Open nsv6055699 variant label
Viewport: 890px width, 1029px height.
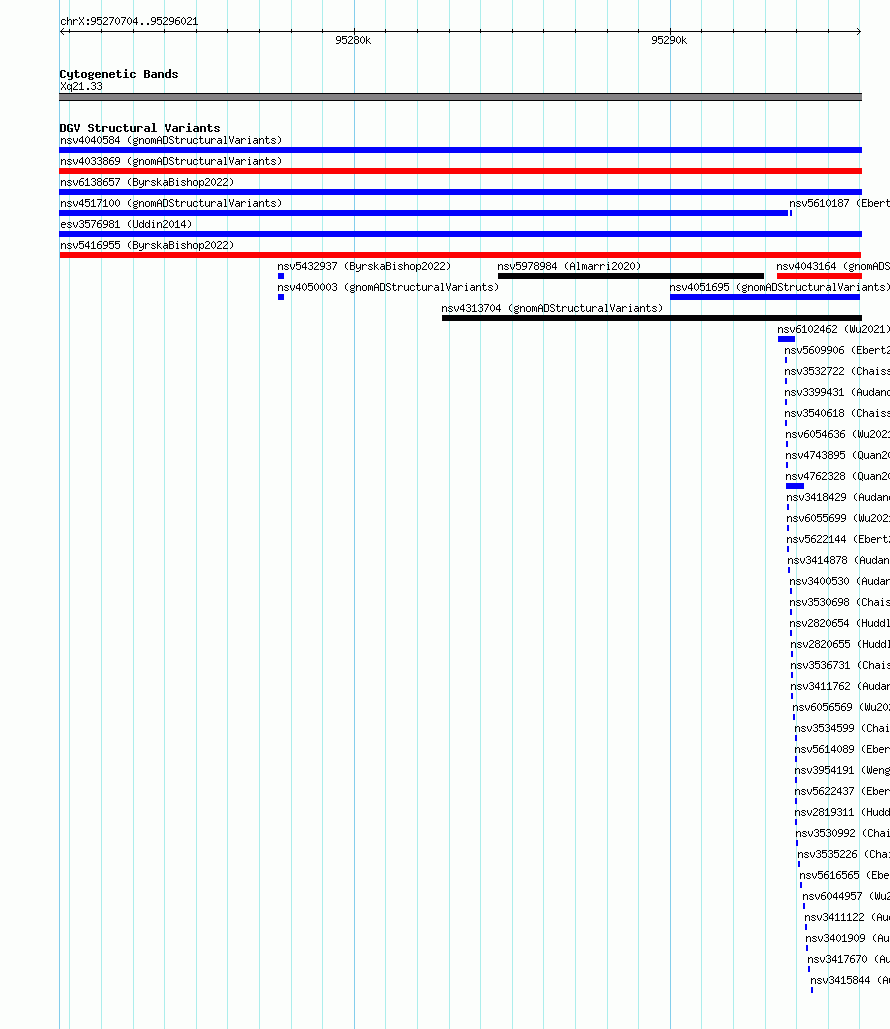838,518
